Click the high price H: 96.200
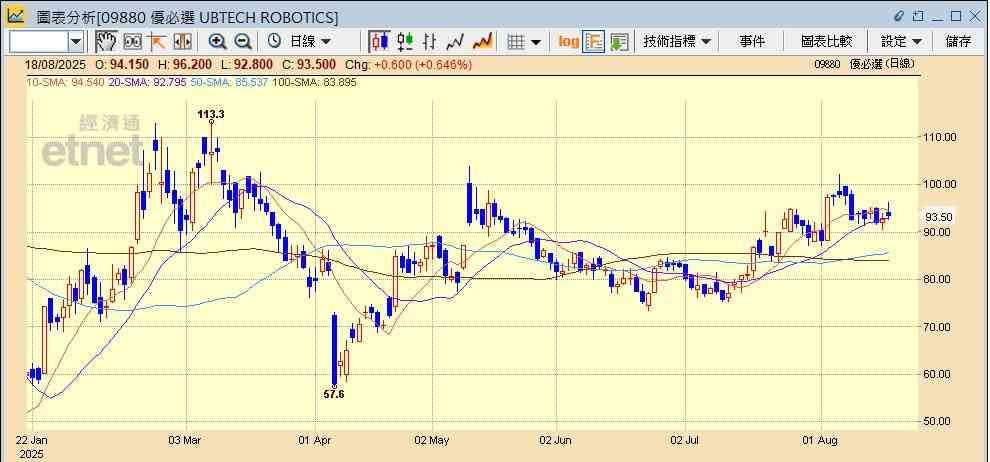The image size is (990, 462). [x=185, y=64]
